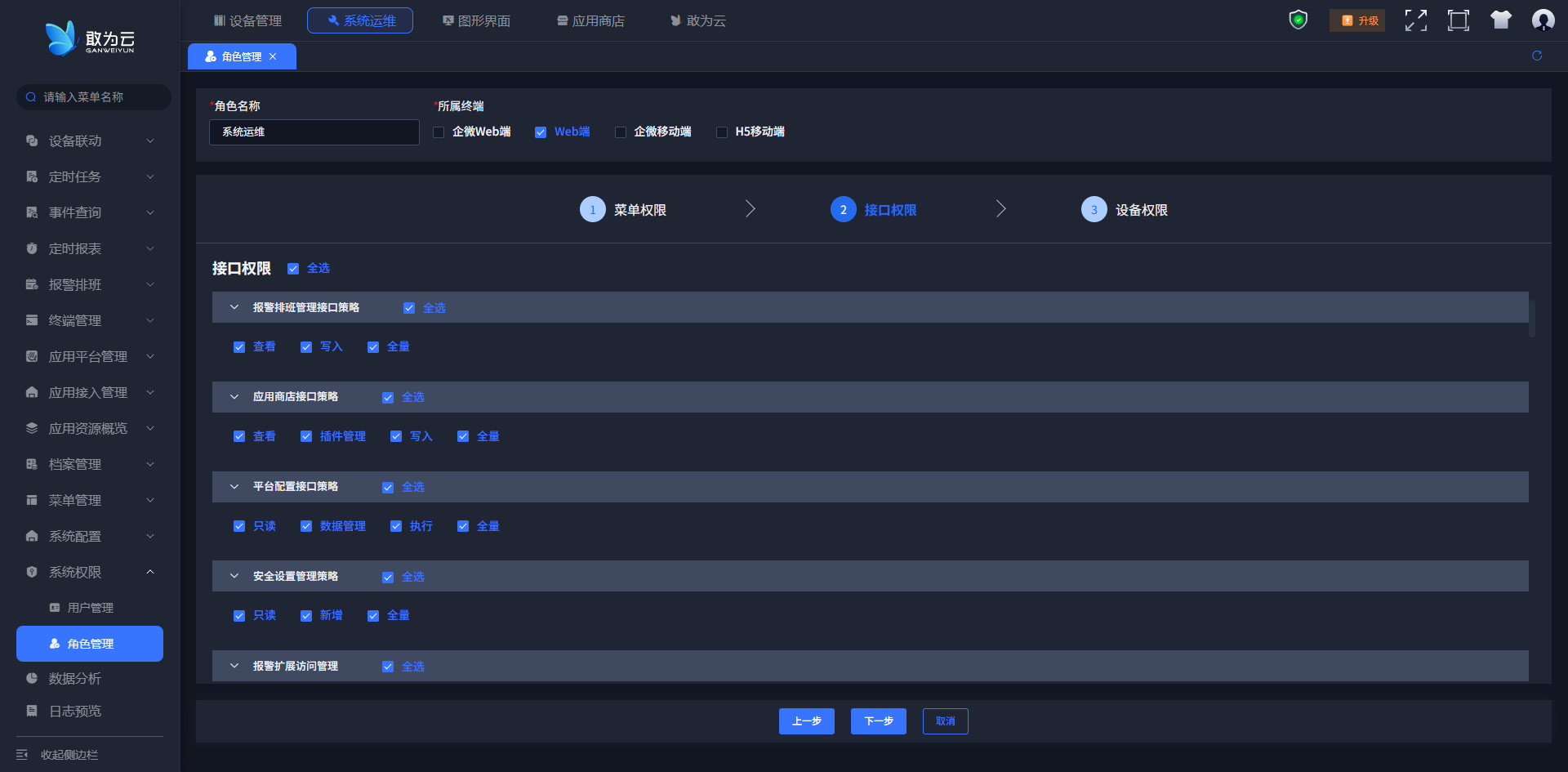Viewport: 1568px width, 772px height.
Task: Toggle 全选 for 报警排班管理接口策略
Action: [409, 308]
